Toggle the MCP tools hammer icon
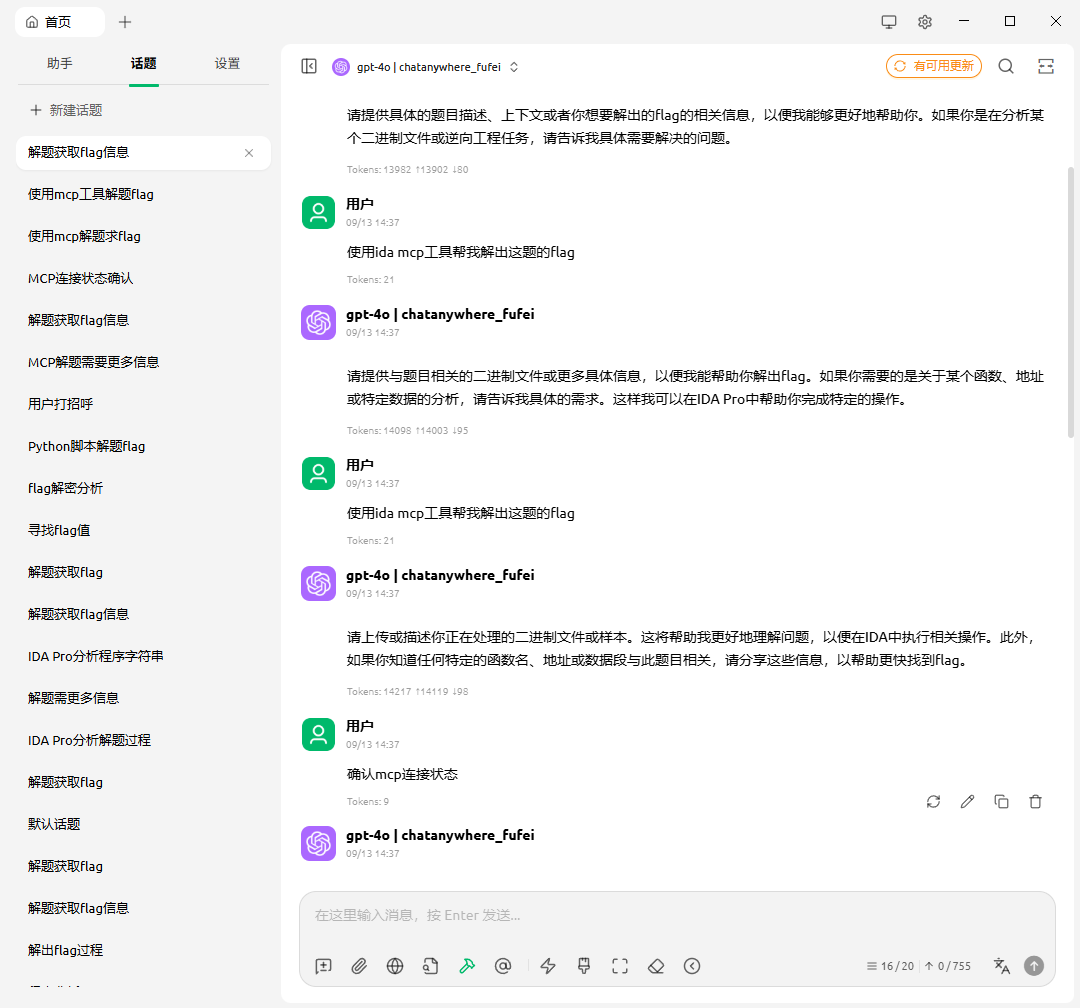1080x1008 pixels. pos(467,966)
